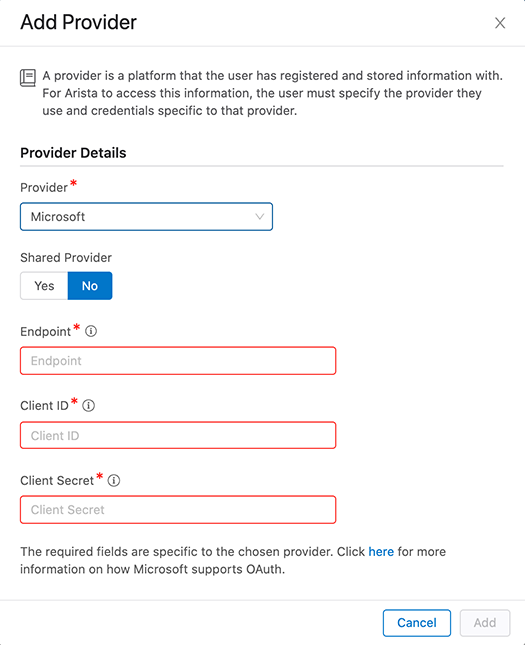The image size is (525, 645).
Task: Click the Cancel button
Action: coord(417,623)
